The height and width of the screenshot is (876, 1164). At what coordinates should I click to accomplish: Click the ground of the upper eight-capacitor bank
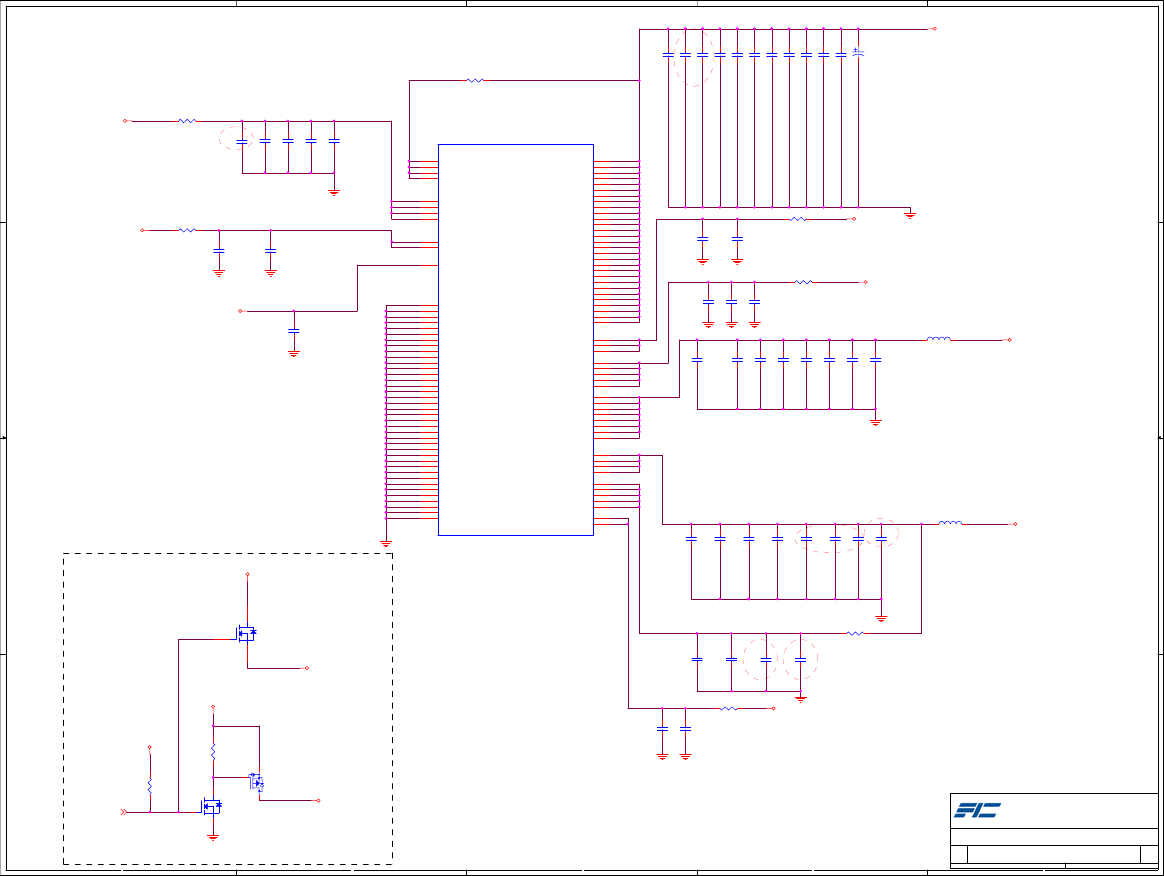876,422
